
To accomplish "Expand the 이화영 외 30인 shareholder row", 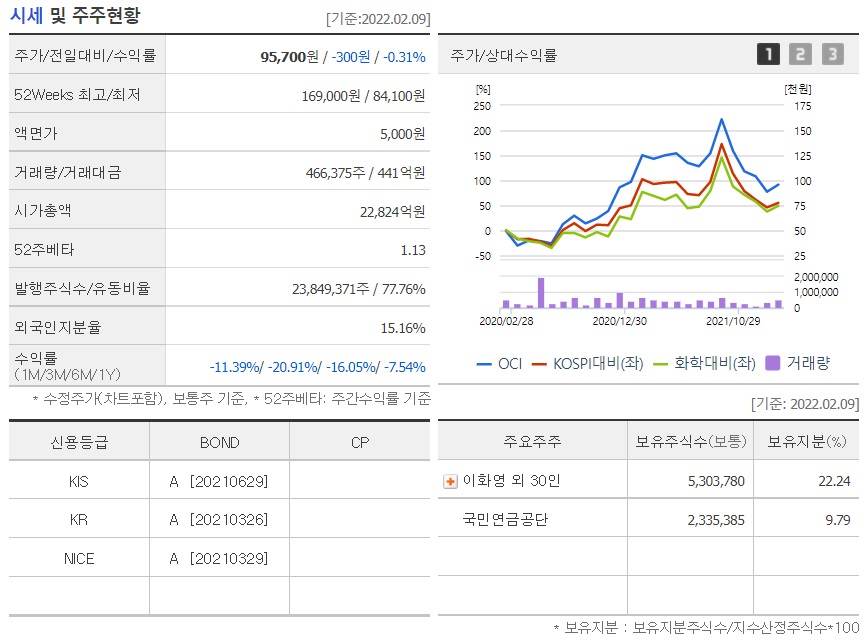I will pyautogui.click(x=450, y=482).
